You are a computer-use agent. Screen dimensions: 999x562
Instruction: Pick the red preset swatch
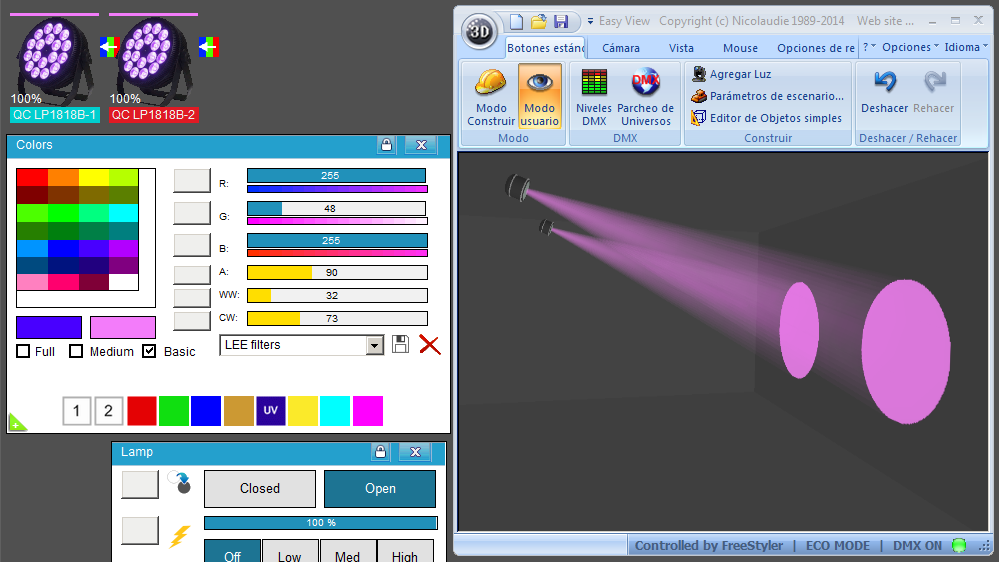pos(141,410)
